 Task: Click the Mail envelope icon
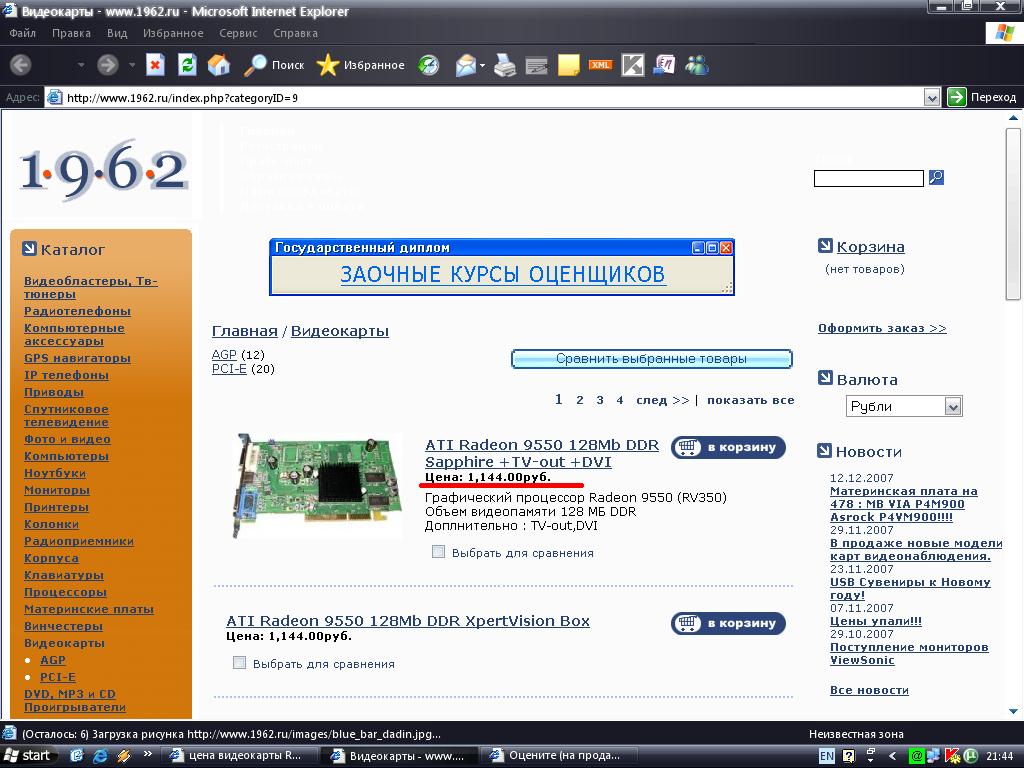coord(466,65)
